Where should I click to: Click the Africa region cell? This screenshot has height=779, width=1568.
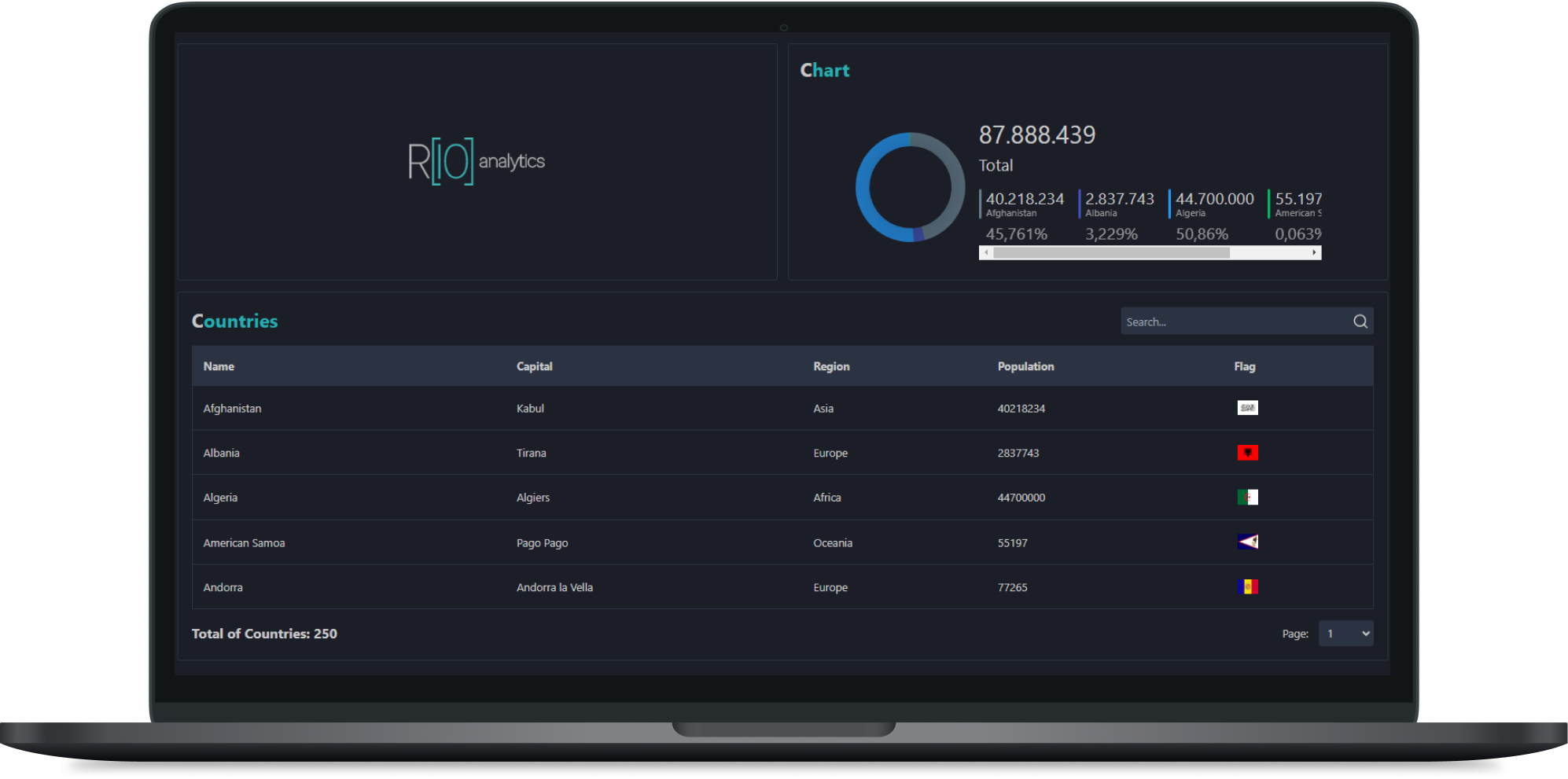(827, 498)
